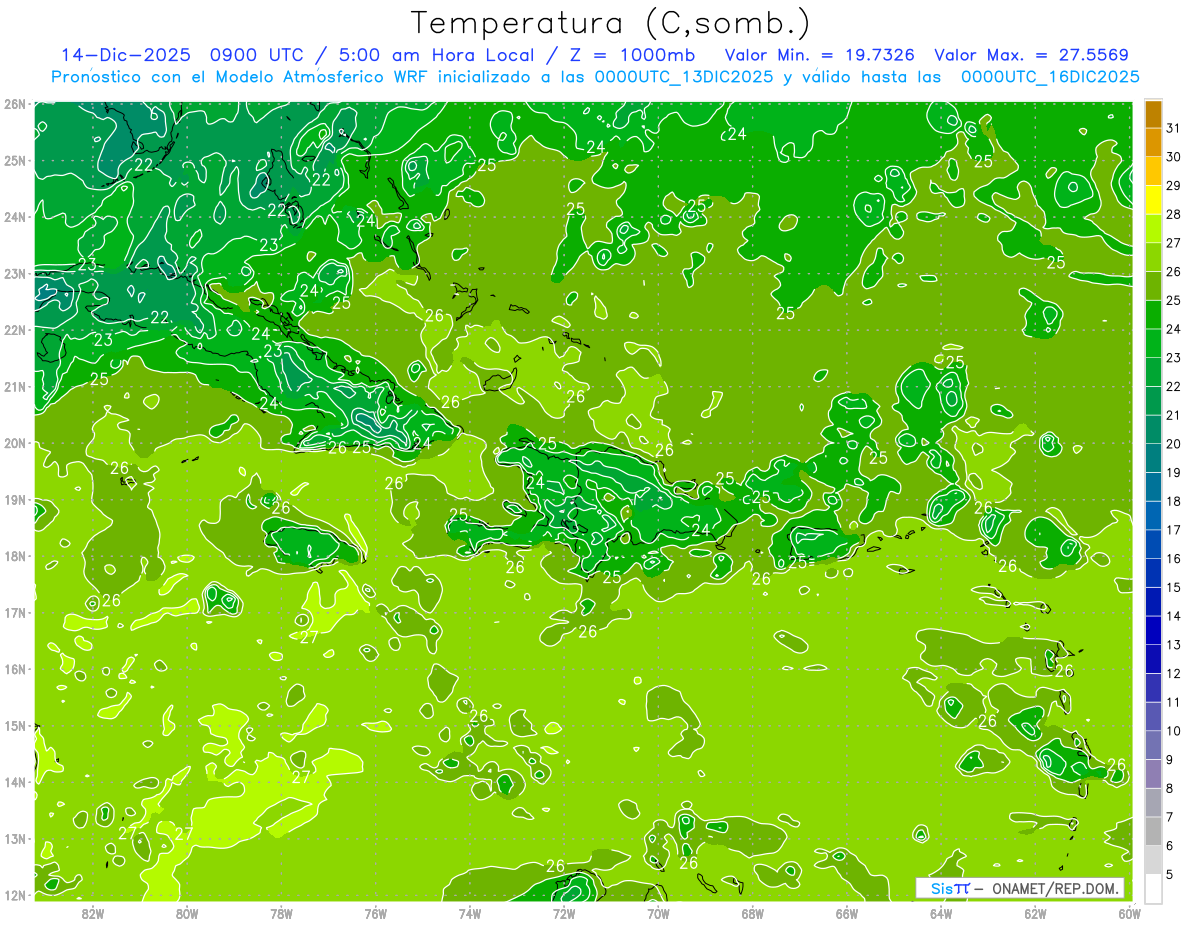Click the '18N' latitude axis label
The height and width of the screenshot is (927, 1200).
point(14,556)
